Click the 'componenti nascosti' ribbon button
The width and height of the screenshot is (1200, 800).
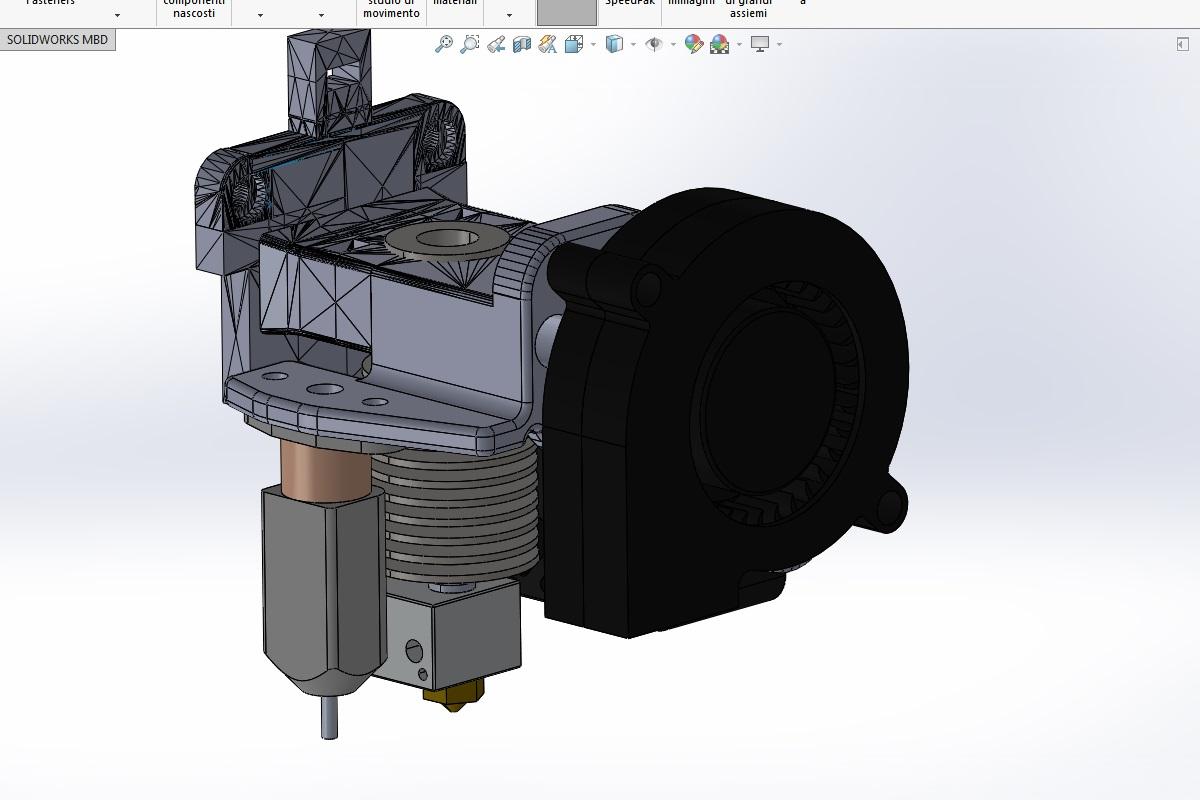[194, 9]
